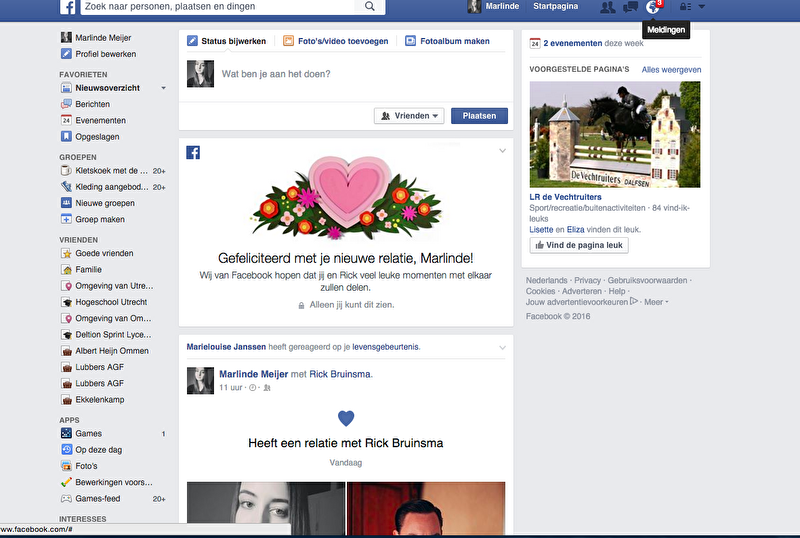Click Vind de pagina leuk button
The image size is (800, 538).
tap(579, 246)
